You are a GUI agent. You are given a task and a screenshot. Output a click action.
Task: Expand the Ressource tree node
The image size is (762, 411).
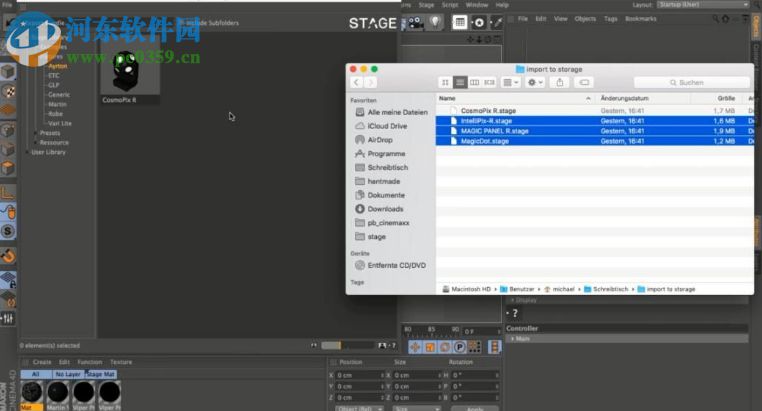[36, 143]
